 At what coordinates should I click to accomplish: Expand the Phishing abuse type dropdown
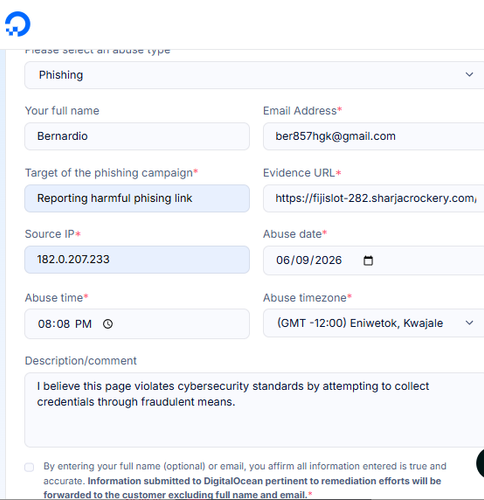point(254,75)
